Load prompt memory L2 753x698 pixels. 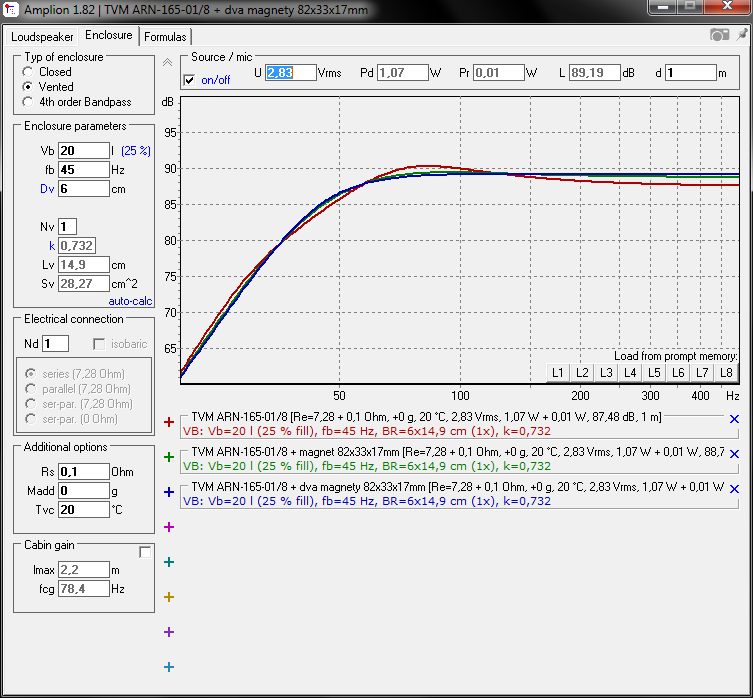[582, 373]
